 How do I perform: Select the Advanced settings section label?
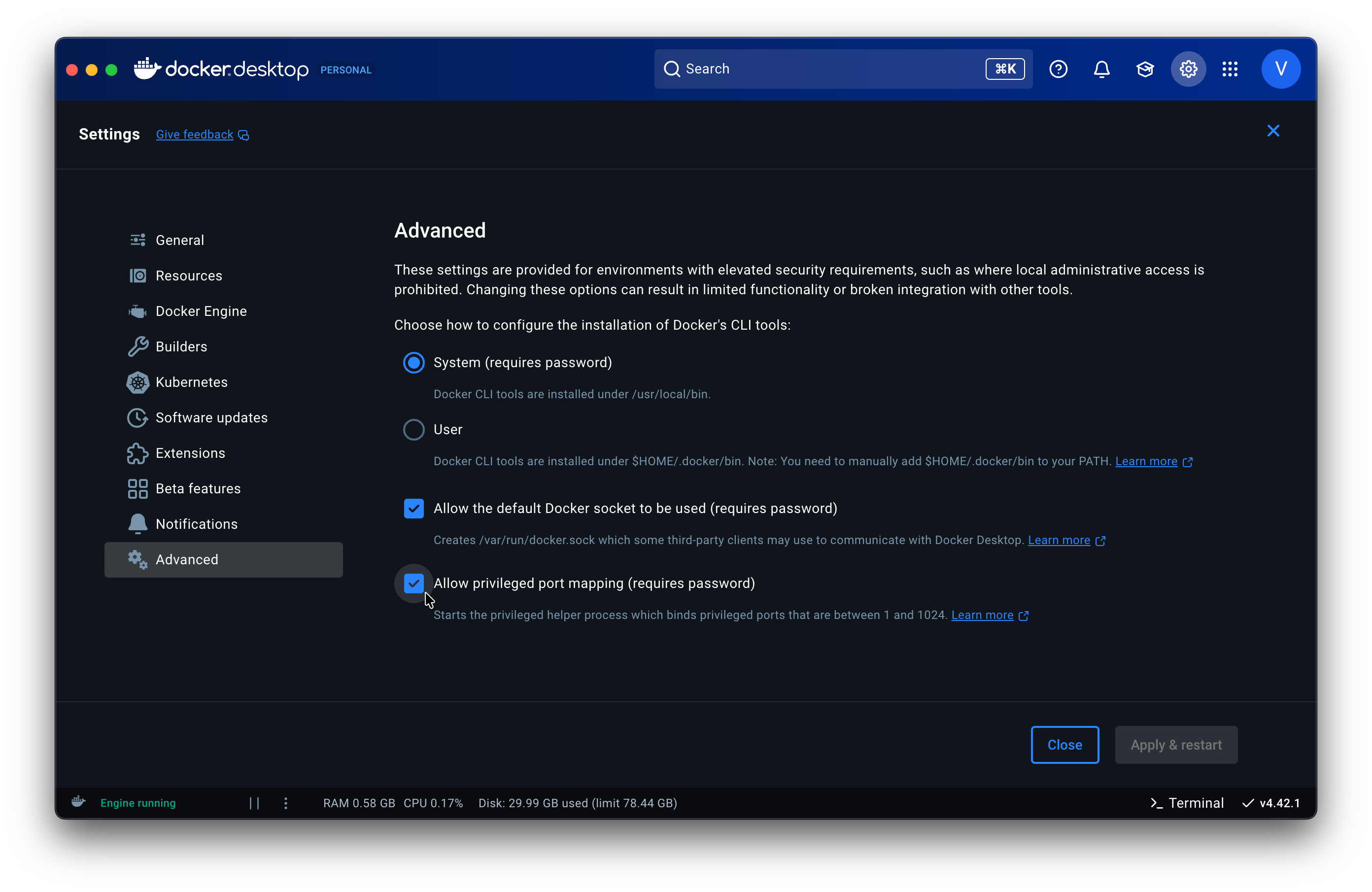(187, 559)
